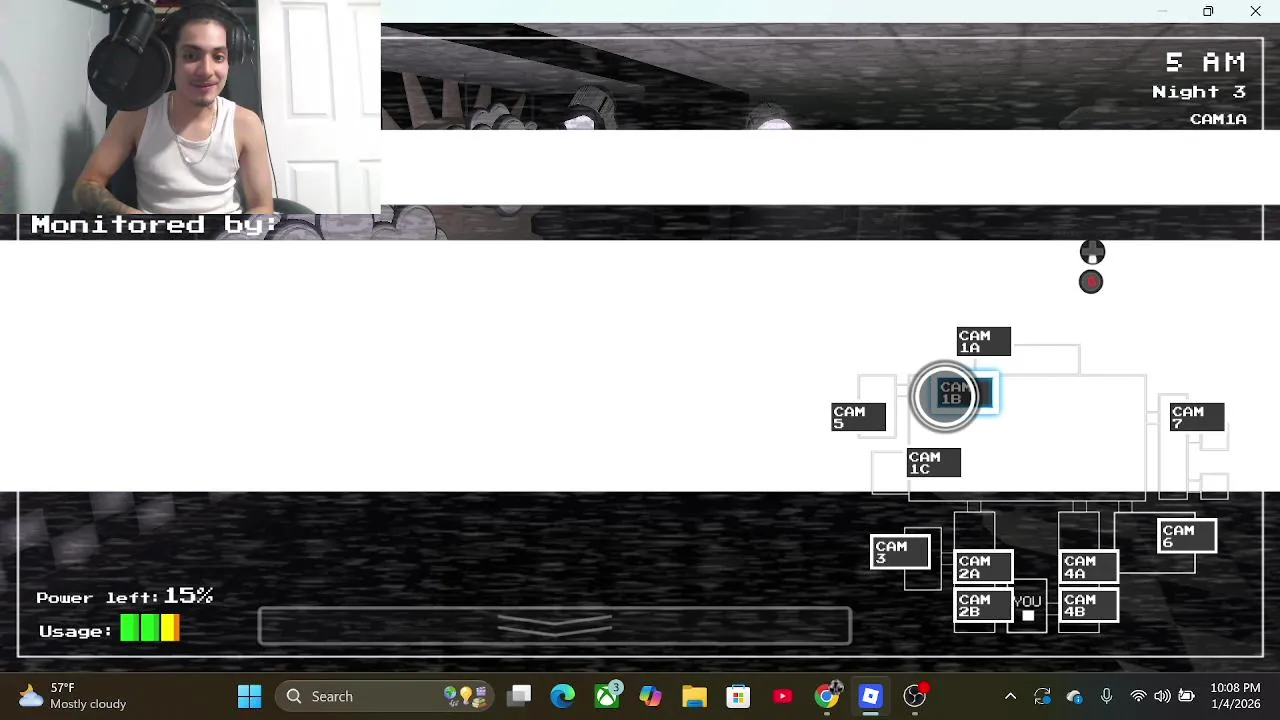Open CAM 3 camera view
Viewport: 1280px width, 720px height.
900,552
